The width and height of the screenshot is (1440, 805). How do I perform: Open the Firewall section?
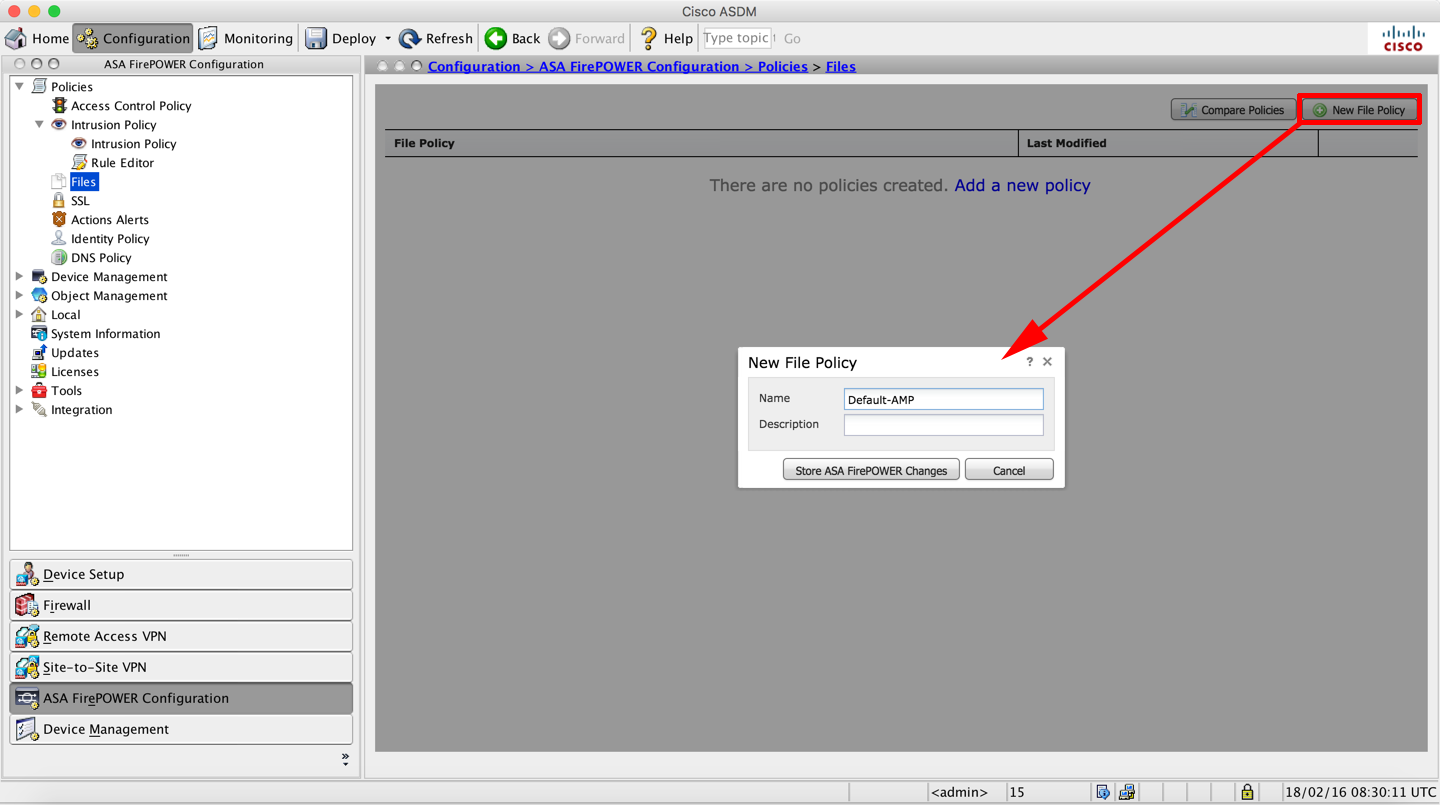pos(181,605)
